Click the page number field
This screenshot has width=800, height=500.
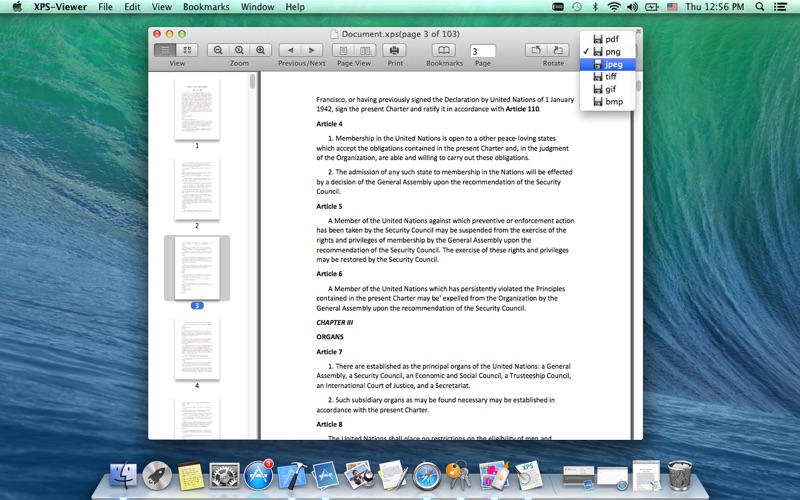[483, 51]
